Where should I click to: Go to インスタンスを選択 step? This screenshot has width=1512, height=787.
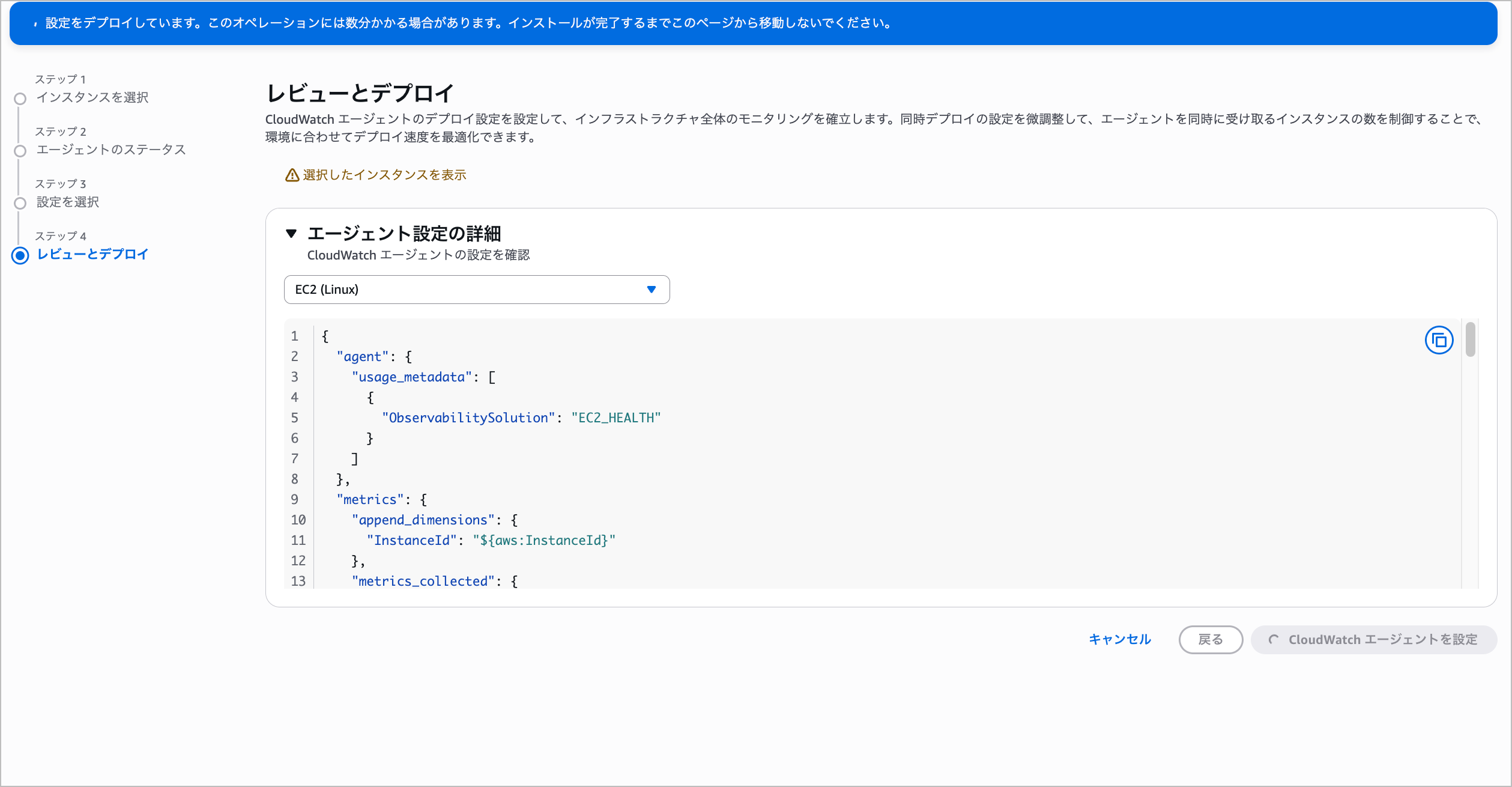click(92, 97)
